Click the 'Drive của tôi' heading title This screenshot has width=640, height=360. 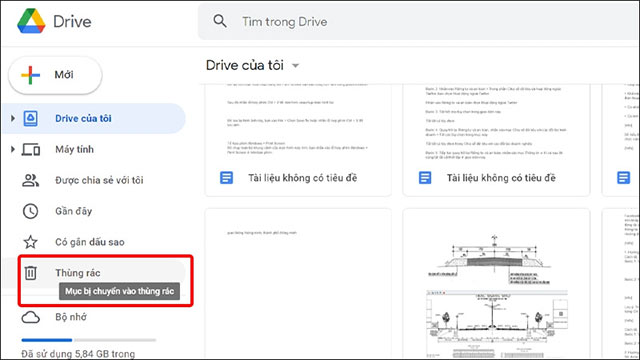coord(244,65)
